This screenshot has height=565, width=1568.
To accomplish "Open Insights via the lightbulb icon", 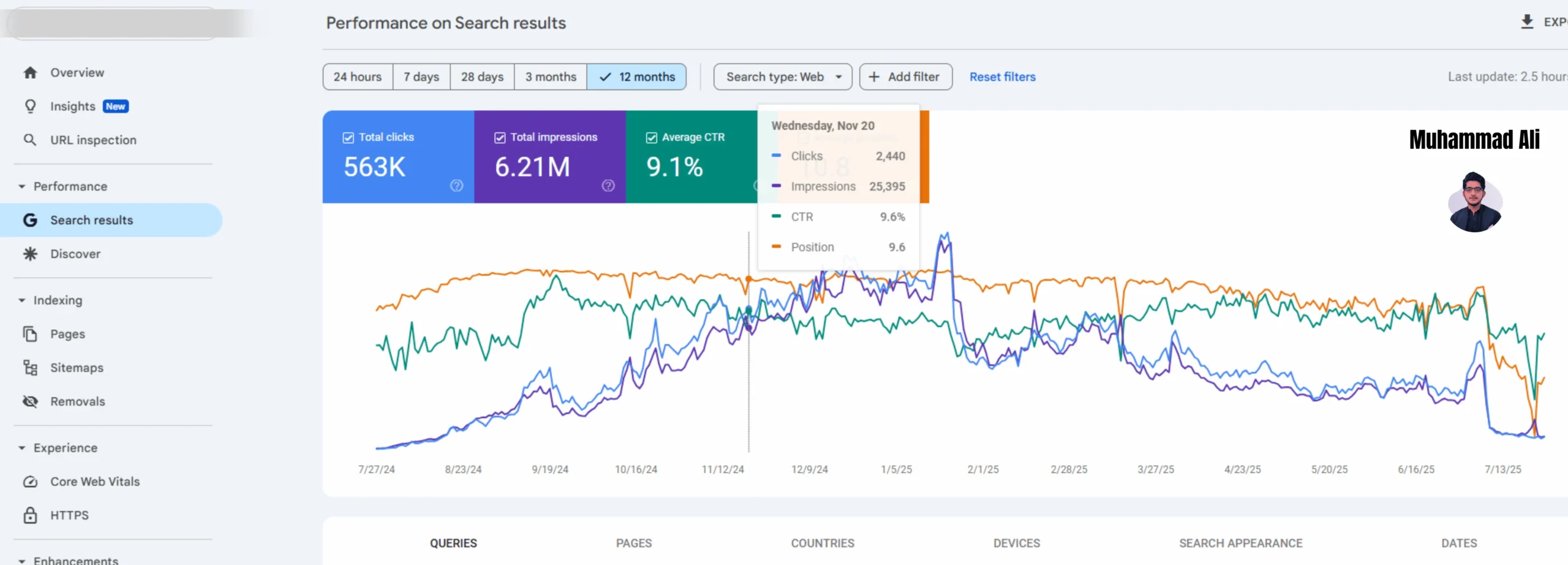I will click(30, 107).
